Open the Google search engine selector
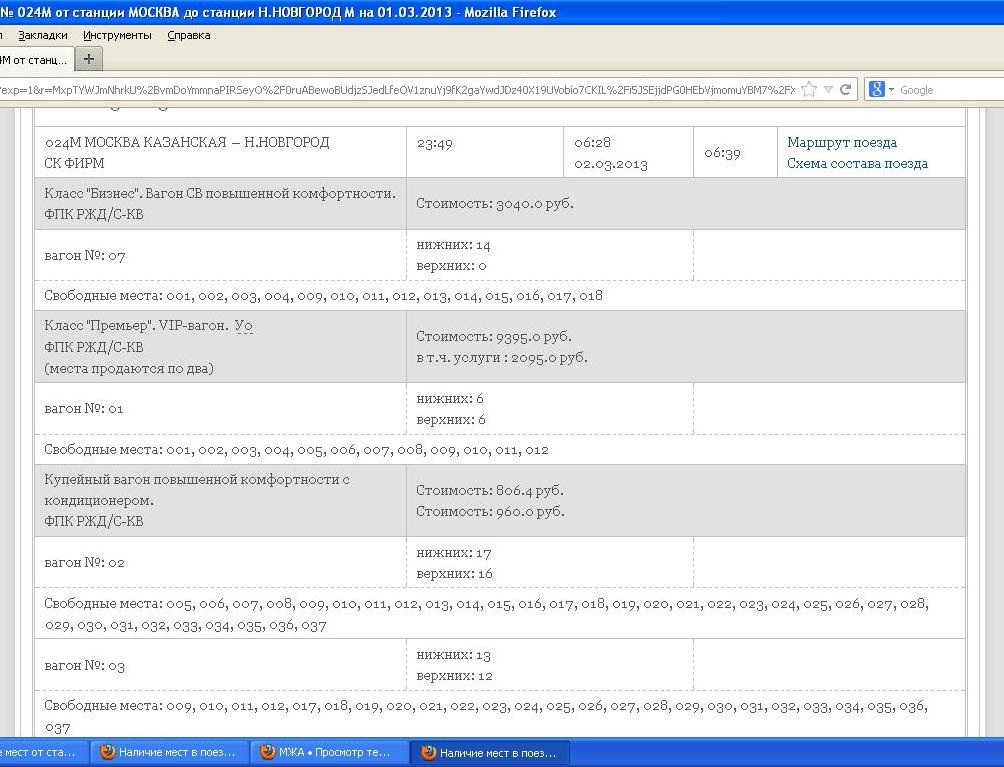This screenshot has height=767, width=1004. click(x=890, y=90)
